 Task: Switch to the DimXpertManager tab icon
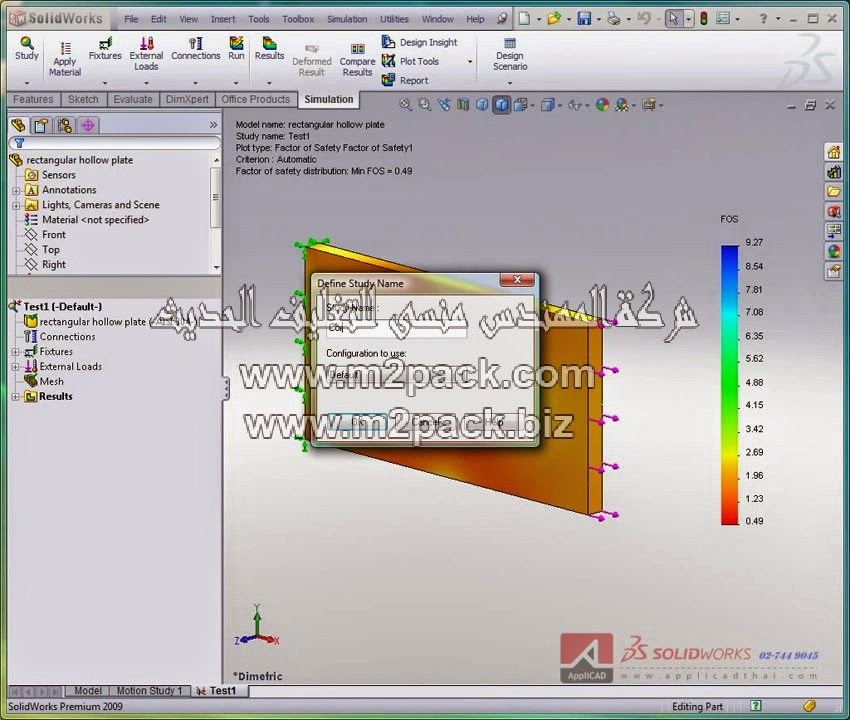[x=88, y=125]
